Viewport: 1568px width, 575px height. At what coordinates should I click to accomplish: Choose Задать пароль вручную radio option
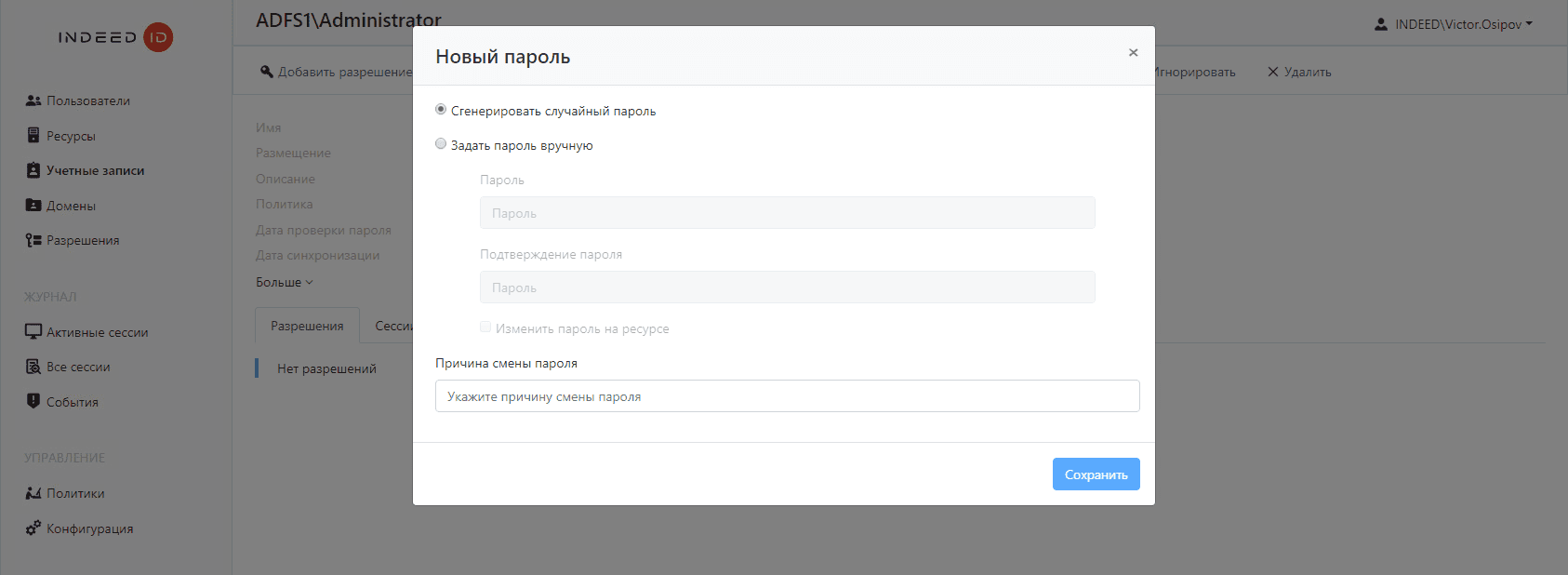click(x=441, y=144)
